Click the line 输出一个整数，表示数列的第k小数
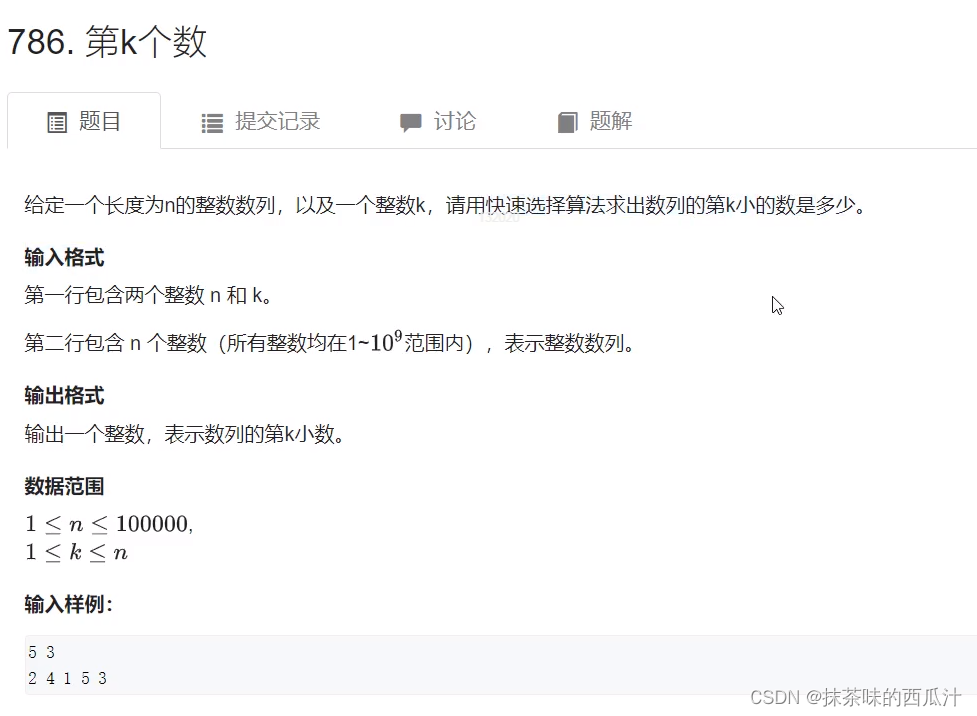 (x=184, y=434)
